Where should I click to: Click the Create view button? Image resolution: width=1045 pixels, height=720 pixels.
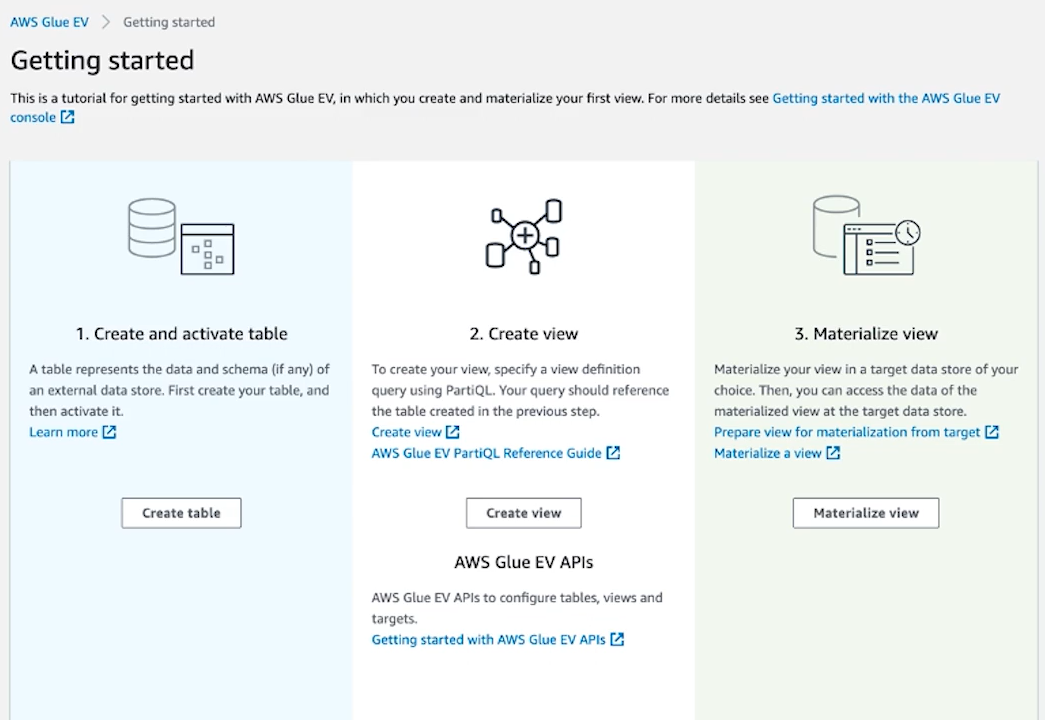(524, 513)
